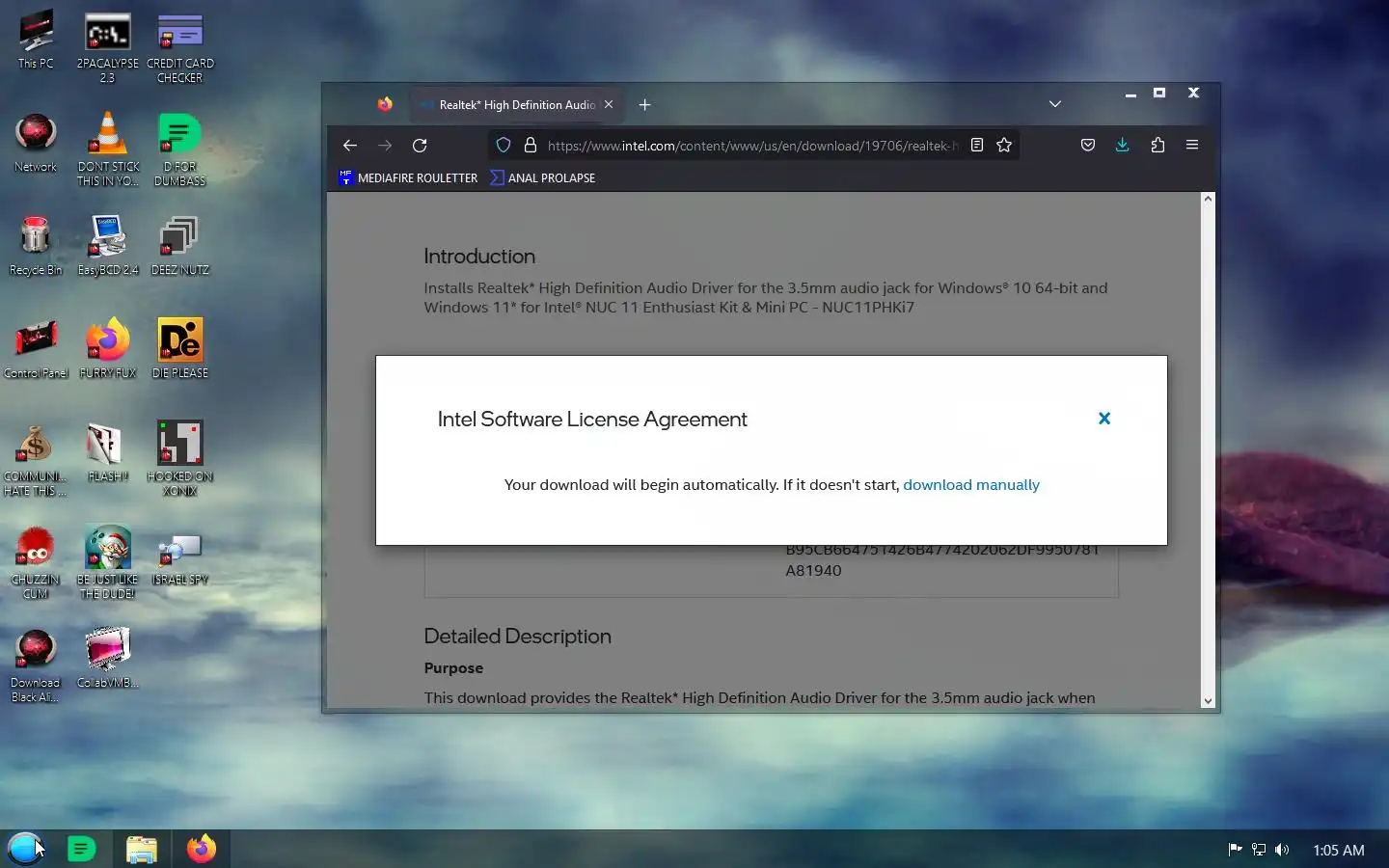Bookmark this page with star icon
This screenshot has height=868, width=1389.
(1004, 146)
